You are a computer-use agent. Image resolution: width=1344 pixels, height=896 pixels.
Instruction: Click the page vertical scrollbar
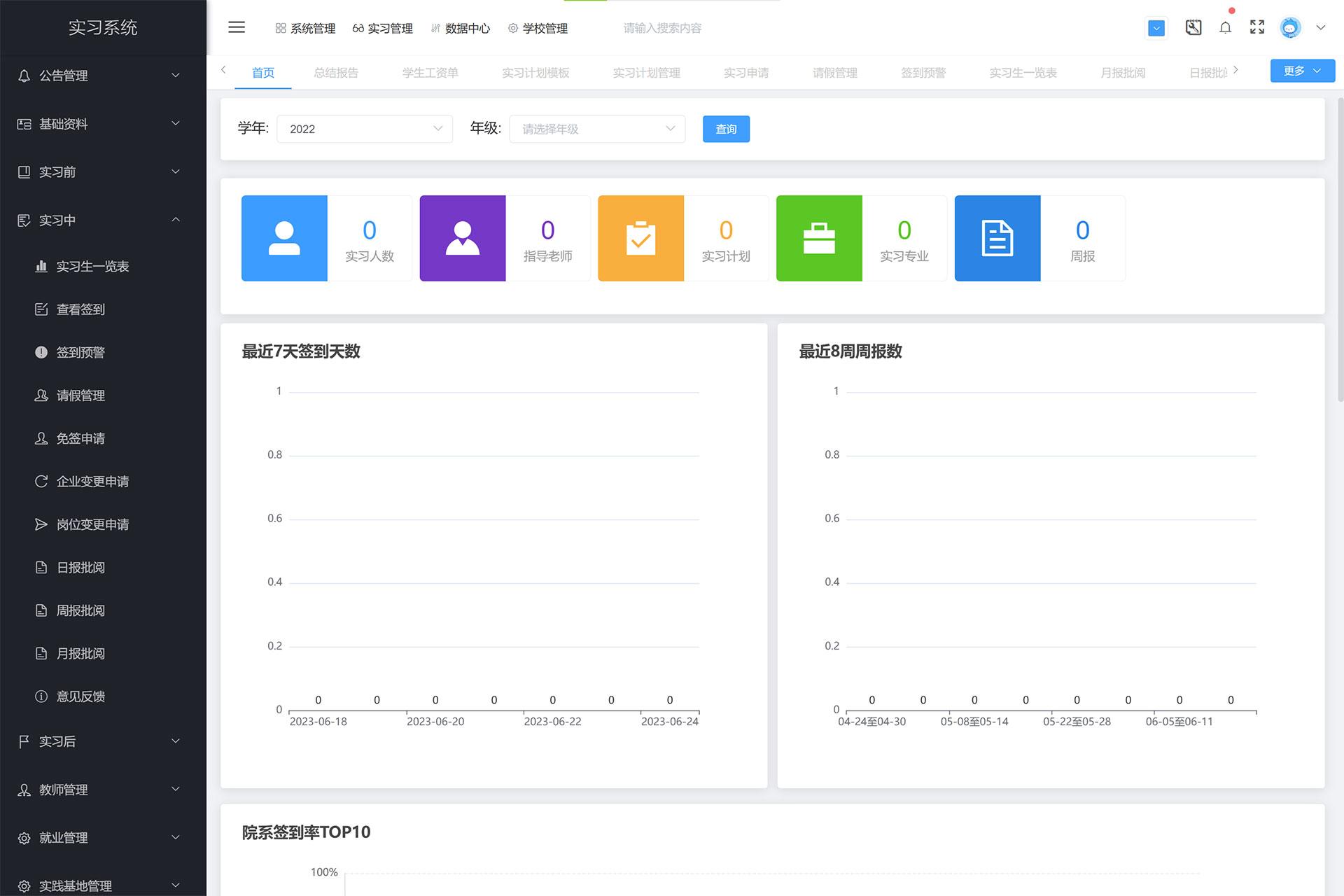1340,248
